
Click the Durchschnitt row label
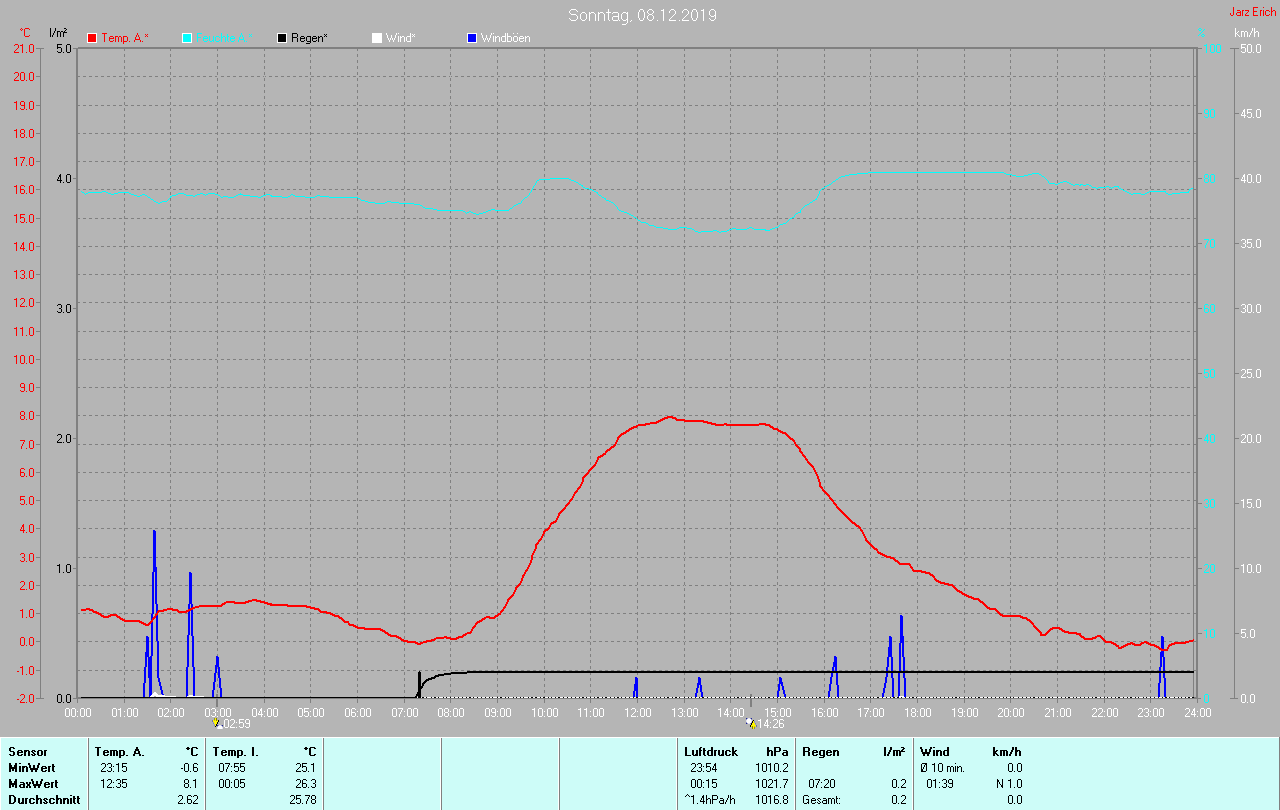coord(40,799)
